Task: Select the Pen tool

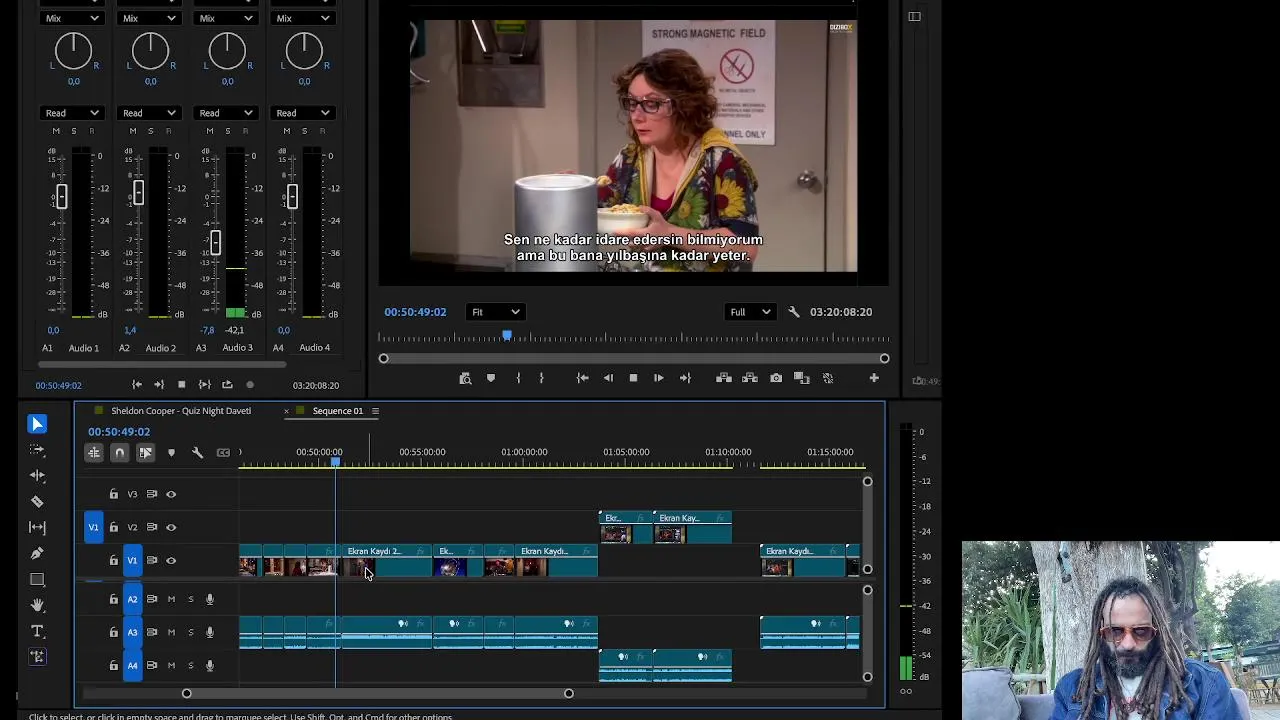Action: [x=37, y=553]
